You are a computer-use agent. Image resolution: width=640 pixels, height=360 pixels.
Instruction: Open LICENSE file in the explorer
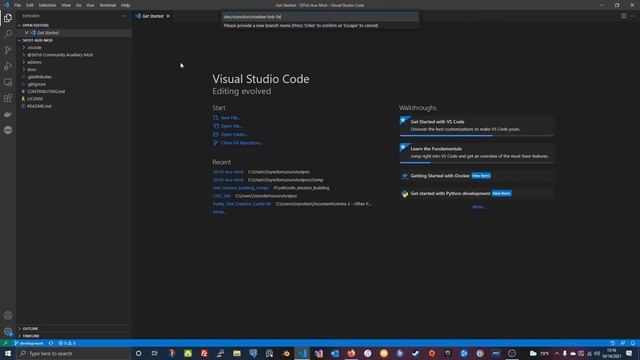tap(35, 99)
